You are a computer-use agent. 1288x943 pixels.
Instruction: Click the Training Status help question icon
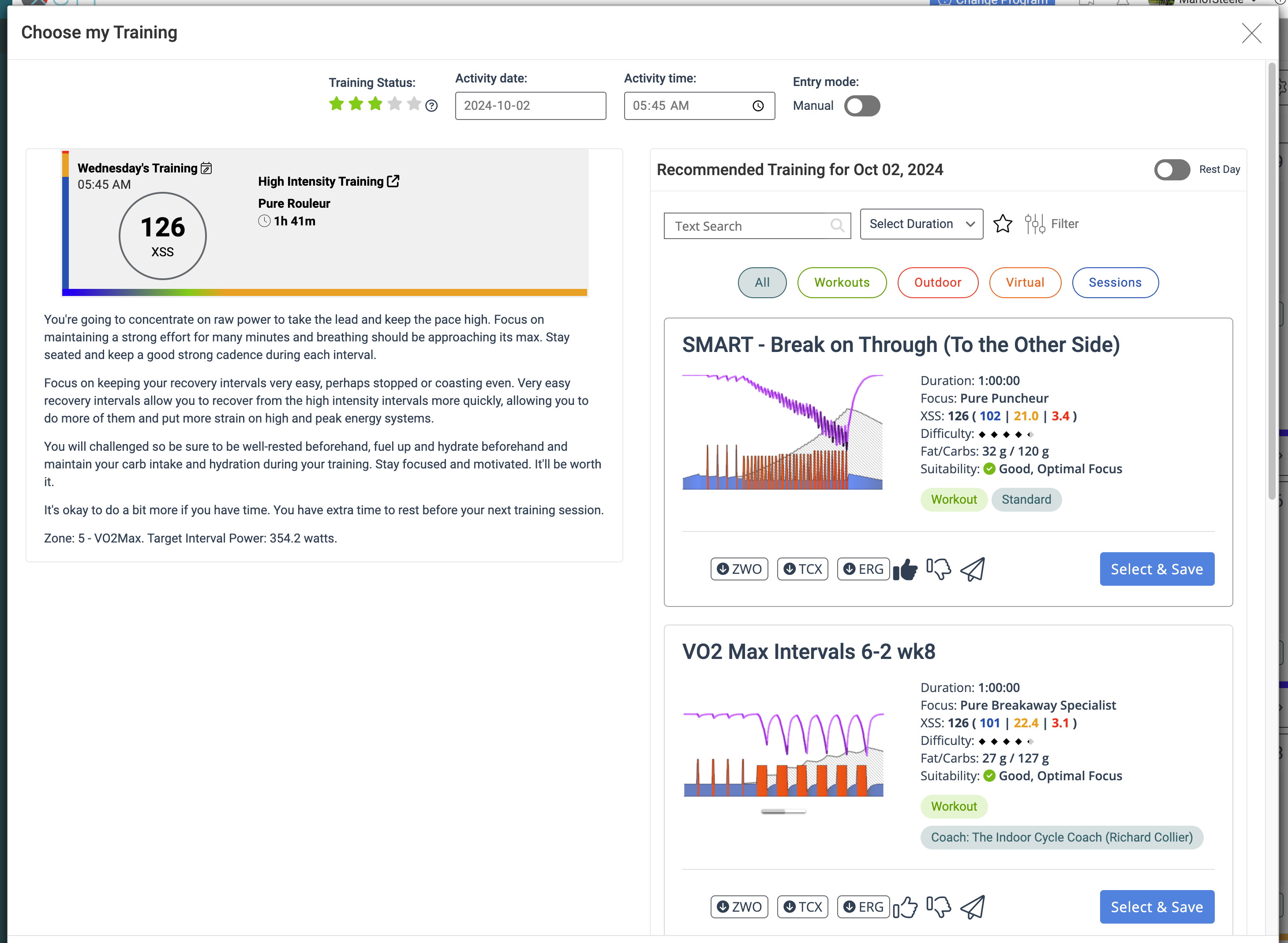(x=432, y=105)
